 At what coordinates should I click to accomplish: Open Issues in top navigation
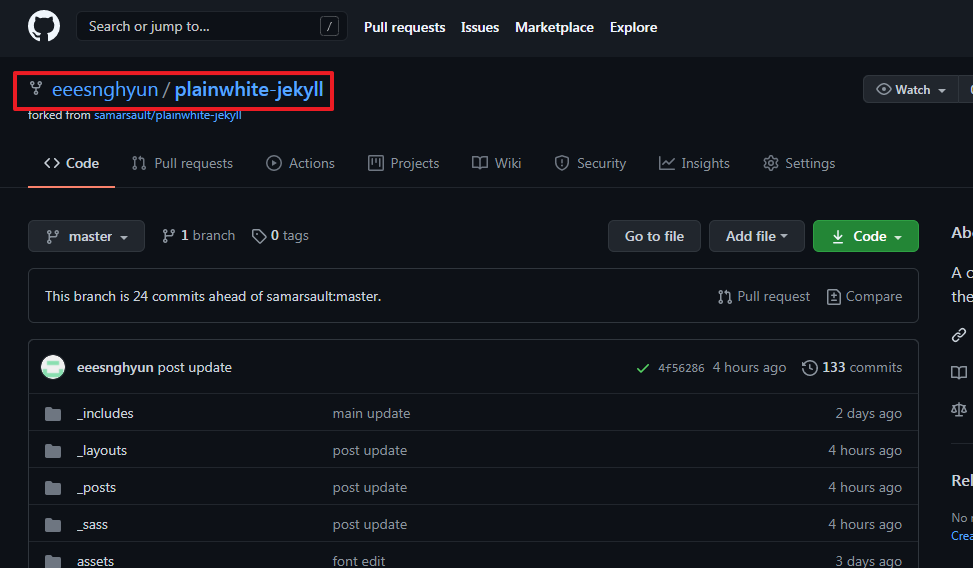click(480, 27)
